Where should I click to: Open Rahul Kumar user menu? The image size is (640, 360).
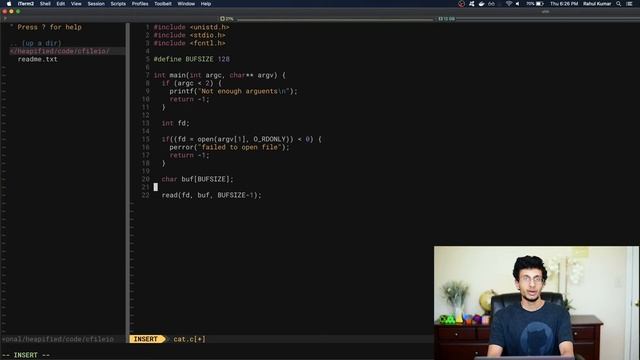click(597, 4)
